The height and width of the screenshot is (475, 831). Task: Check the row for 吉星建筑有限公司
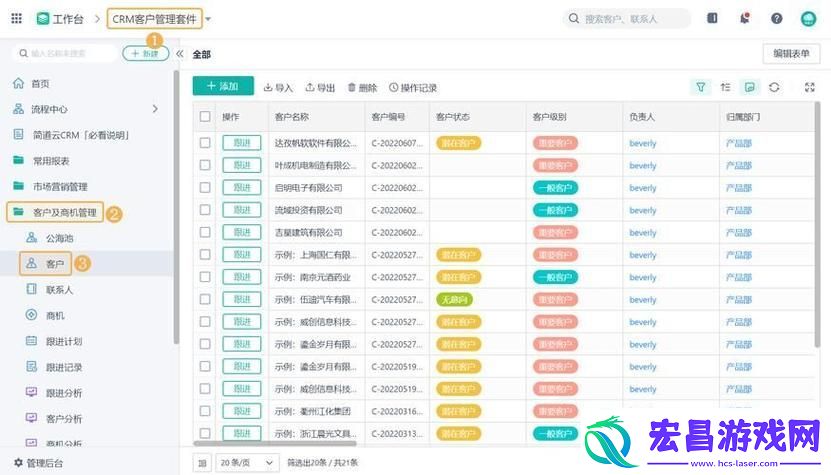[205, 232]
